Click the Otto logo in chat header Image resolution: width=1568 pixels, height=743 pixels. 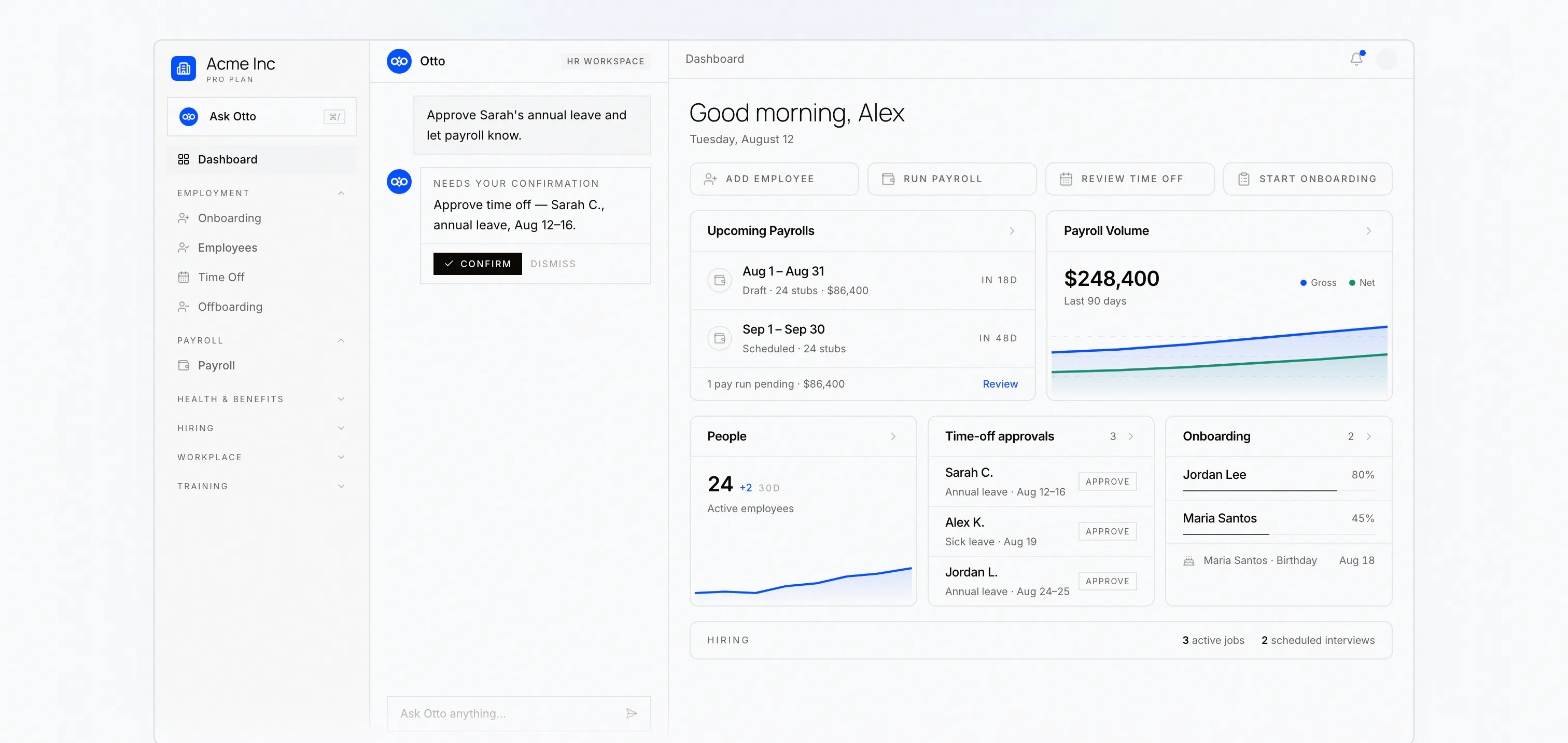399,61
